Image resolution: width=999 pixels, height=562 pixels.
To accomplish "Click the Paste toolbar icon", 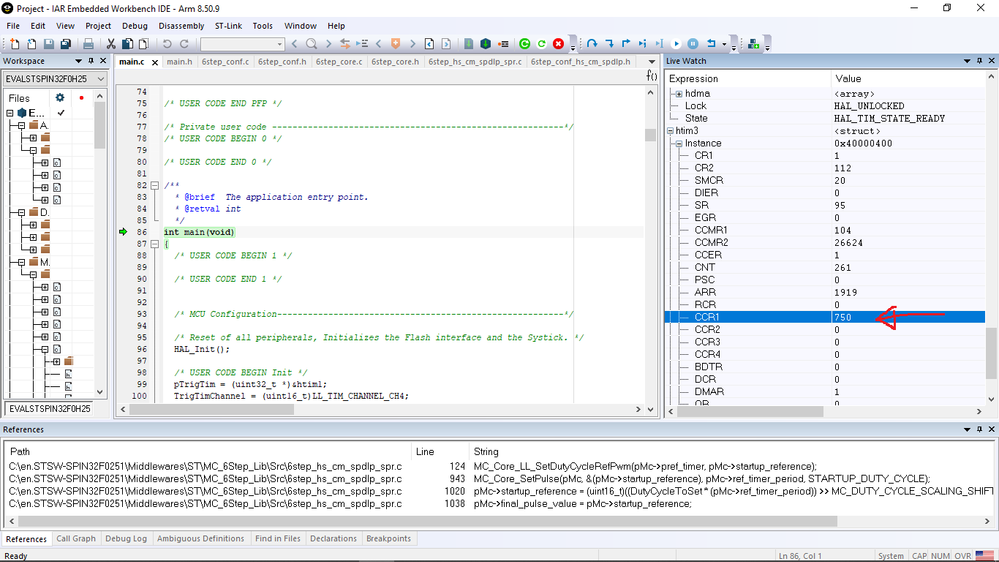I will point(144,43).
